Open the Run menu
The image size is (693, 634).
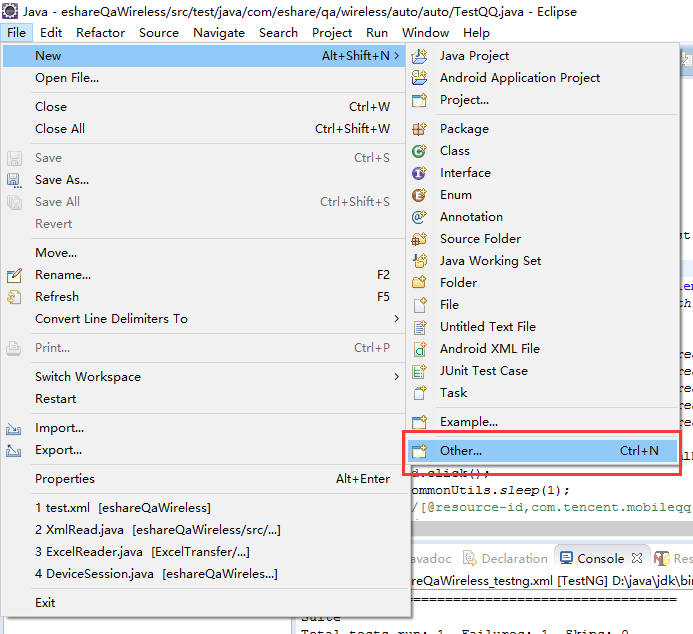(377, 33)
